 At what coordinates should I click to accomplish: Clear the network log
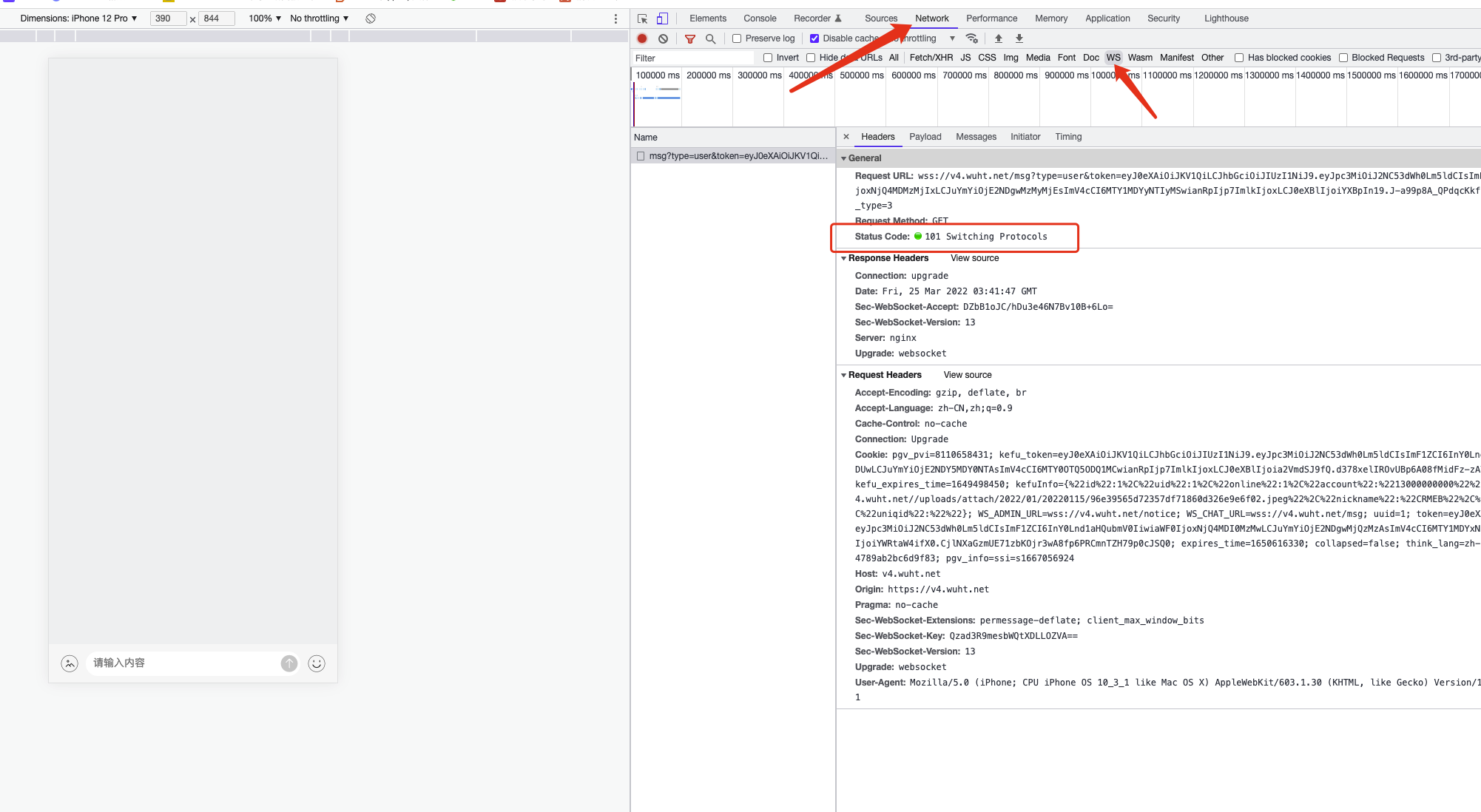pyautogui.click(x=663, y=38)
